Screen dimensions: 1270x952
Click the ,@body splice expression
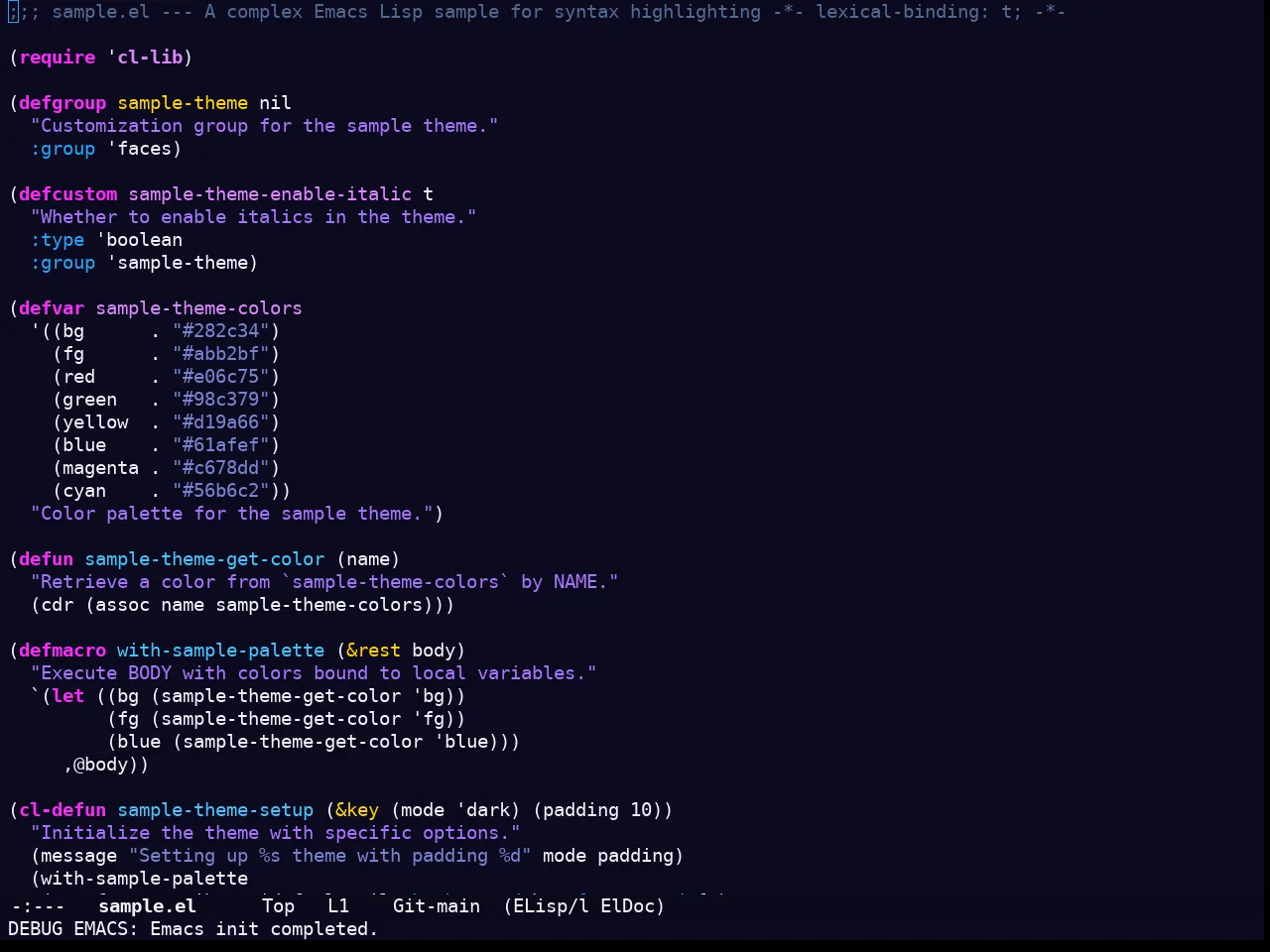point(101,765)
